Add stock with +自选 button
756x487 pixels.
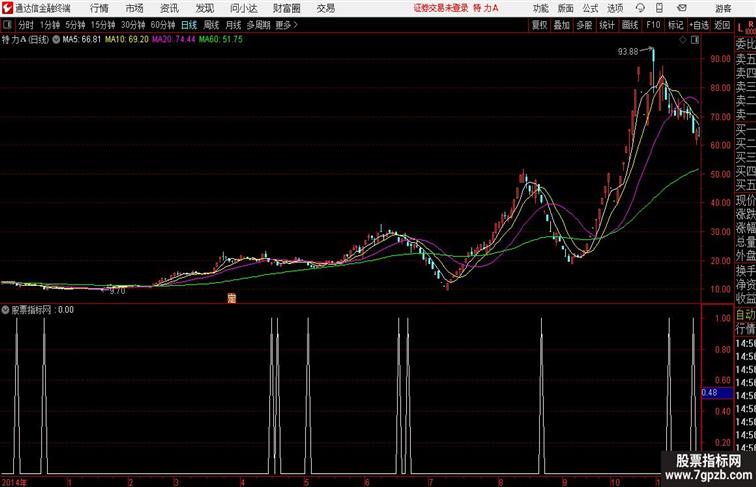coord(699,25)
